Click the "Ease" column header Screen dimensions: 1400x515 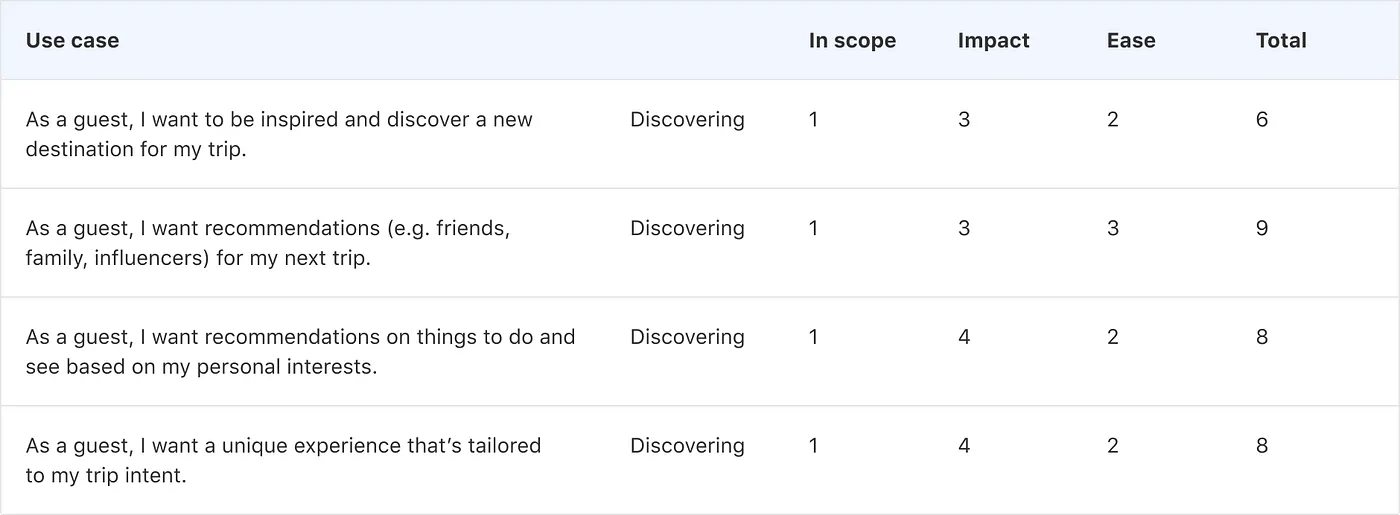pyautogui.click(x=1131, y=41)
